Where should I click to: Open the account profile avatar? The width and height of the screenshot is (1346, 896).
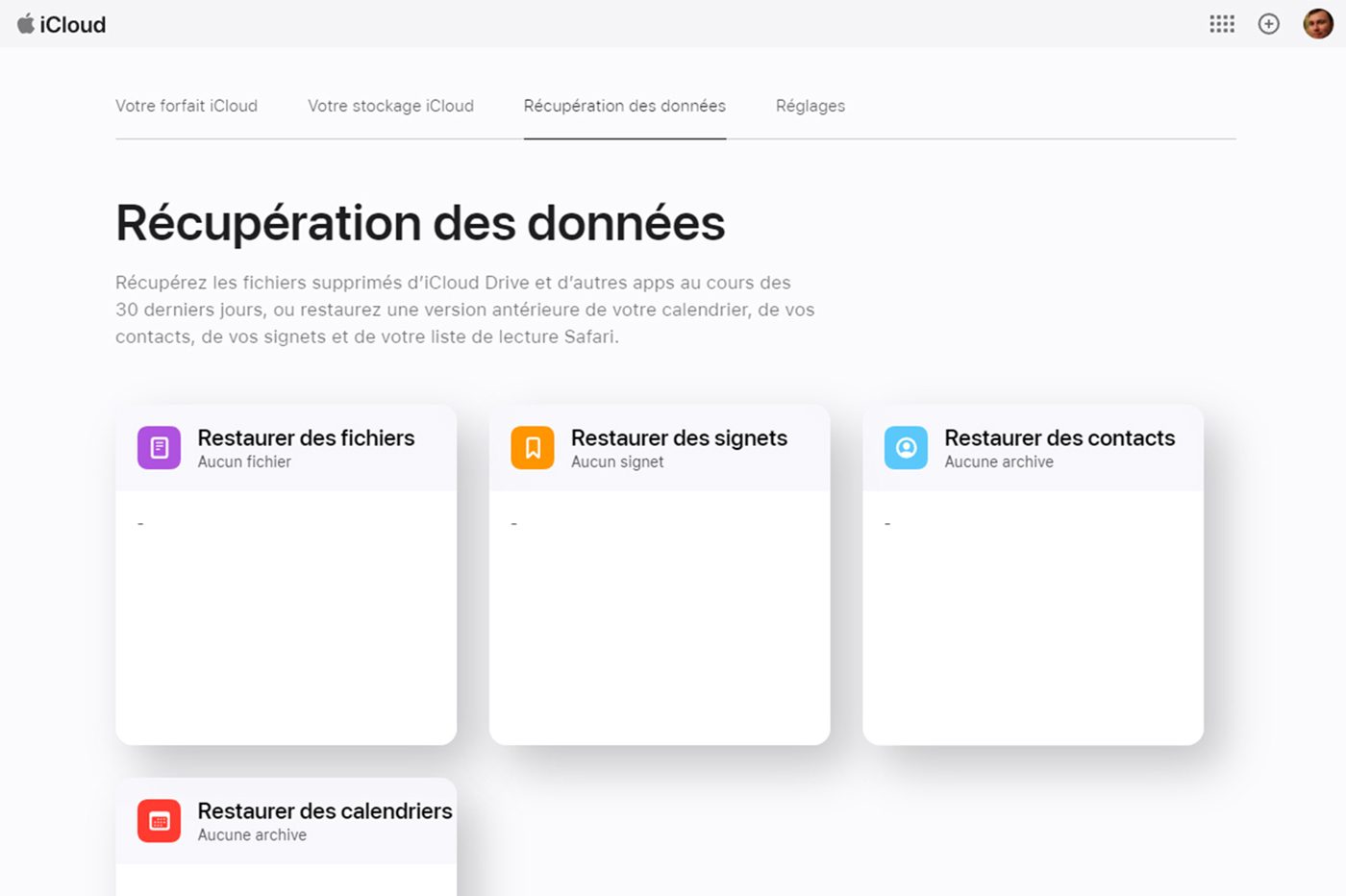(1318, 24)
